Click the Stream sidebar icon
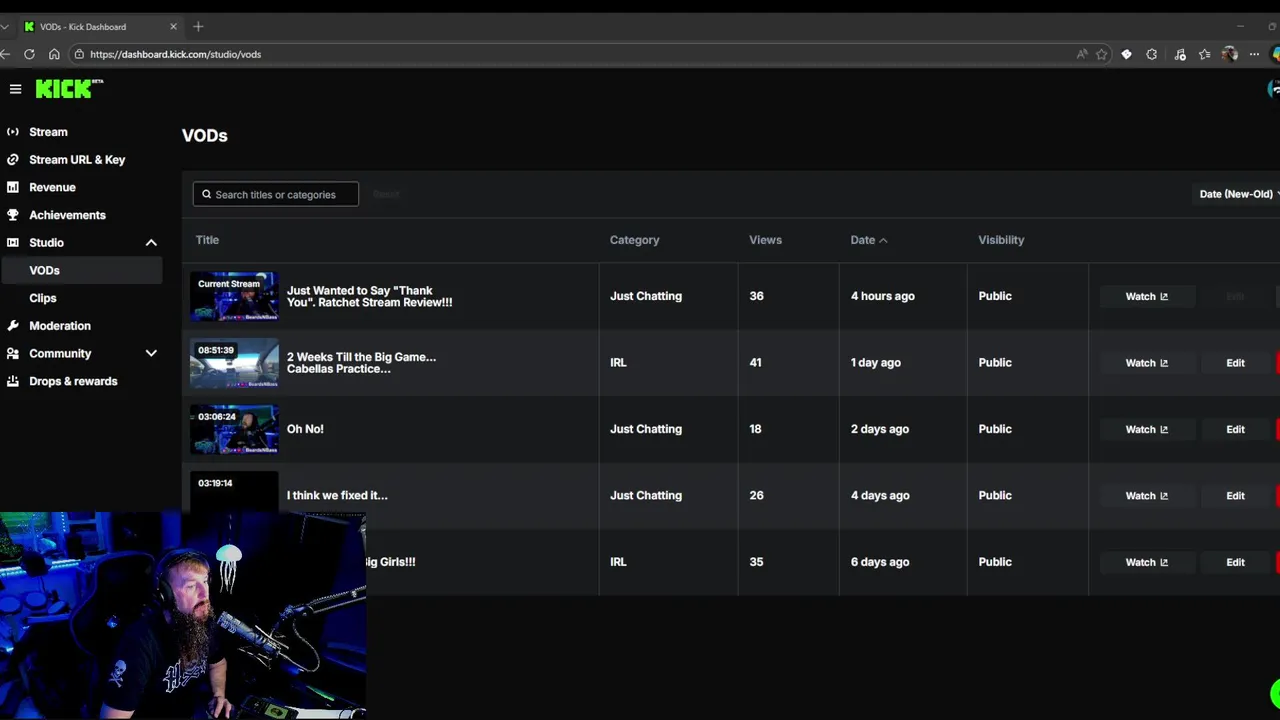 [x=13, y=132]
